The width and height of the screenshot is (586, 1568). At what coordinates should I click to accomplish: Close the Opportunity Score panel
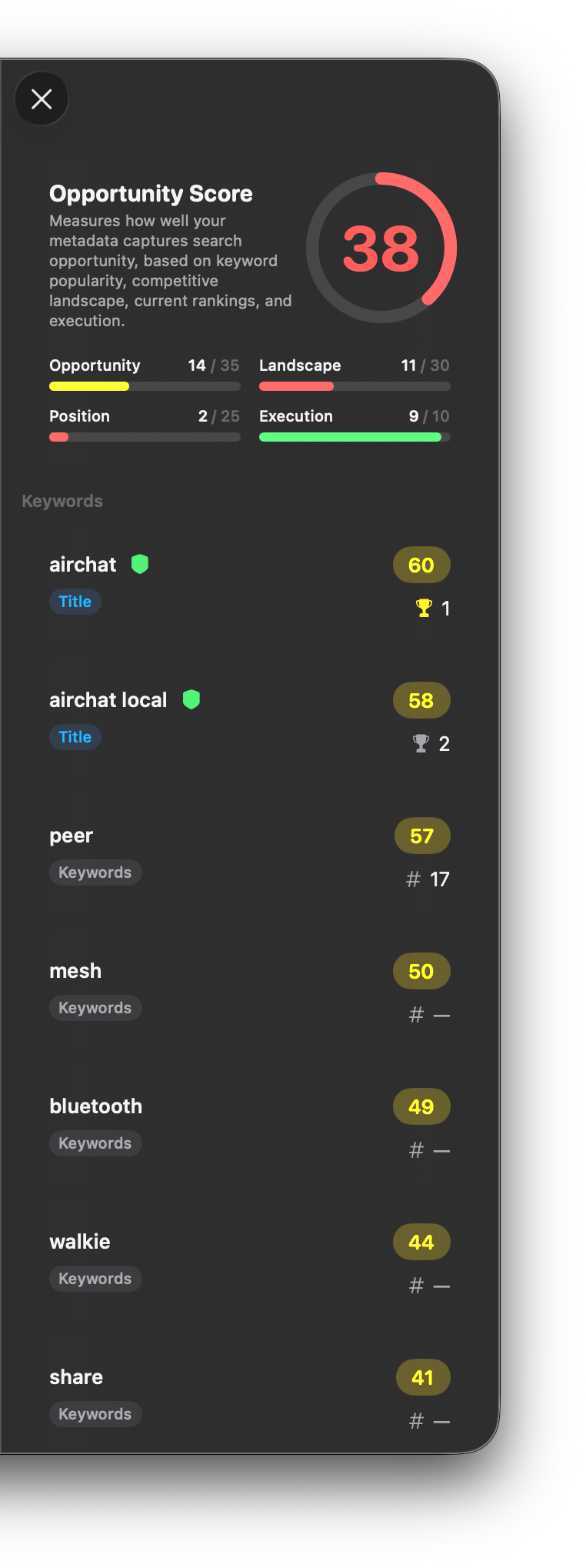tap(42, 98)
